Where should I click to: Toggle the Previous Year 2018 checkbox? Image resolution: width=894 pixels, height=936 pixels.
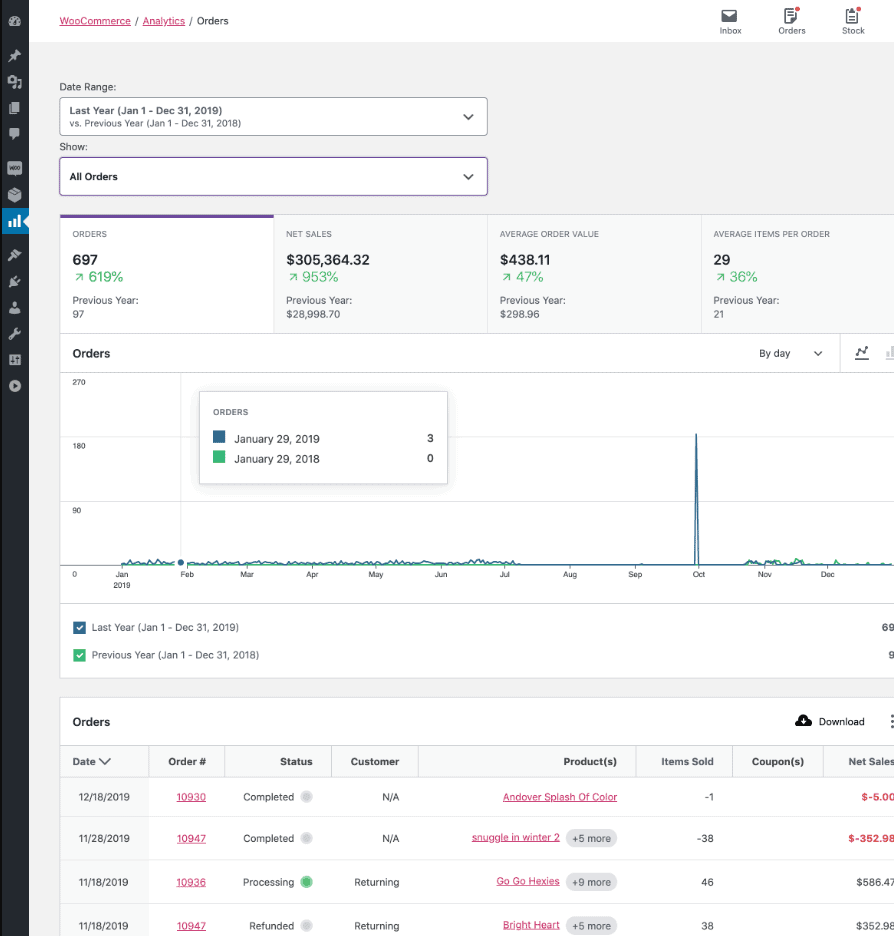tap(79, 655)
